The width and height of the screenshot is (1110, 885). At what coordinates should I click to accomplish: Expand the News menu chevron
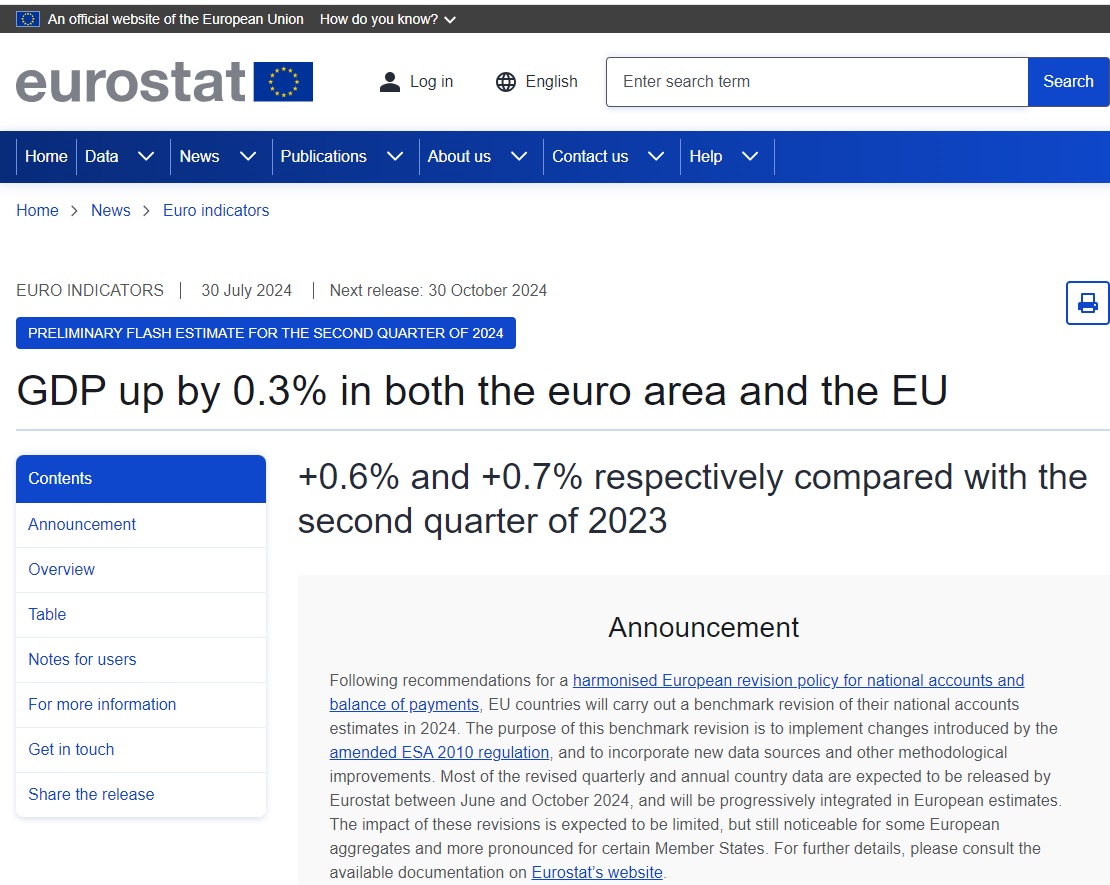pos(248,156)
